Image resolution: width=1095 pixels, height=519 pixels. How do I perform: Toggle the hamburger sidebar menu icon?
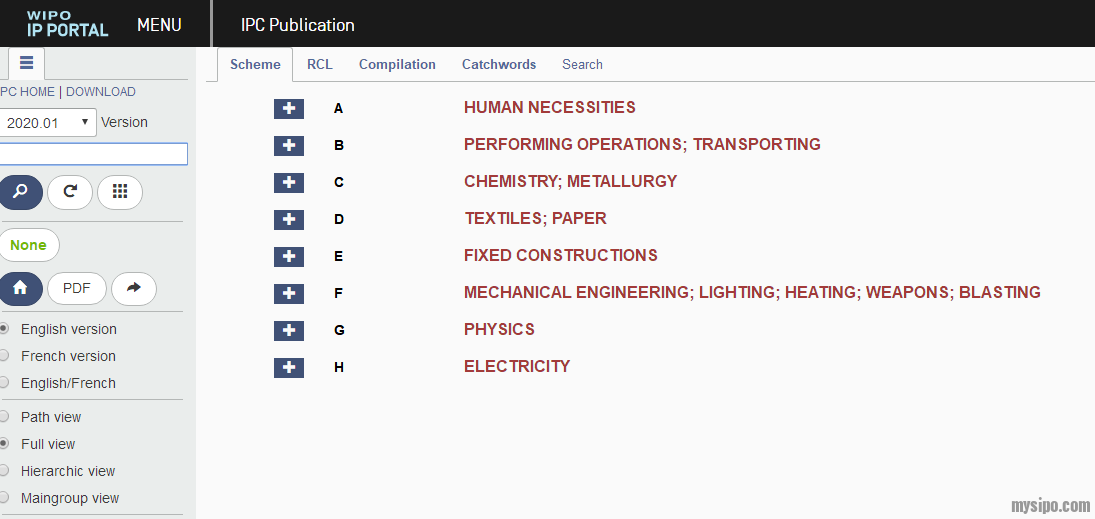pos(27,63)
